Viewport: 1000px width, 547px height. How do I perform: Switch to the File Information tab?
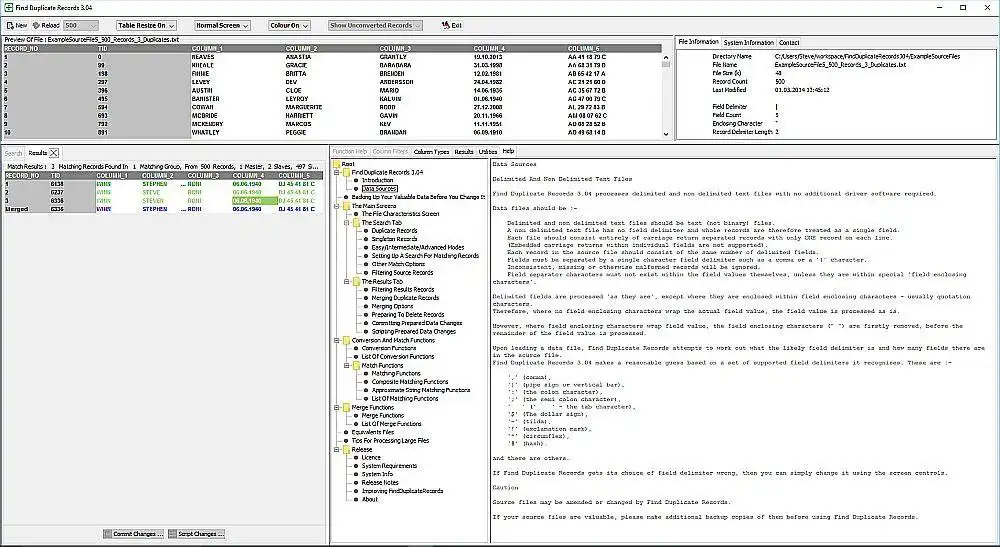(698, 42)
